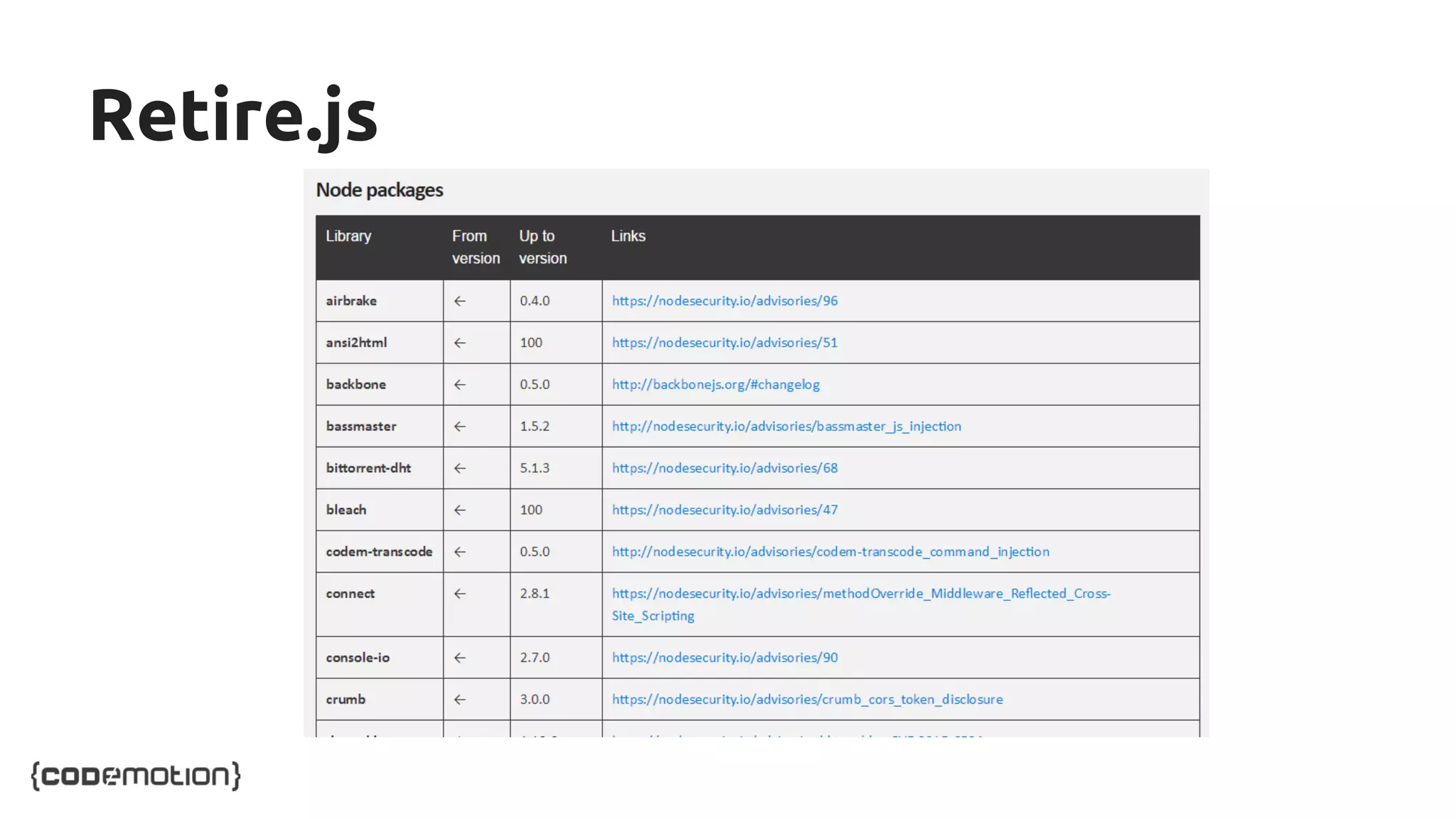Click the Library column header
The height and width of the screenshot is (819, 1456).
348,236
